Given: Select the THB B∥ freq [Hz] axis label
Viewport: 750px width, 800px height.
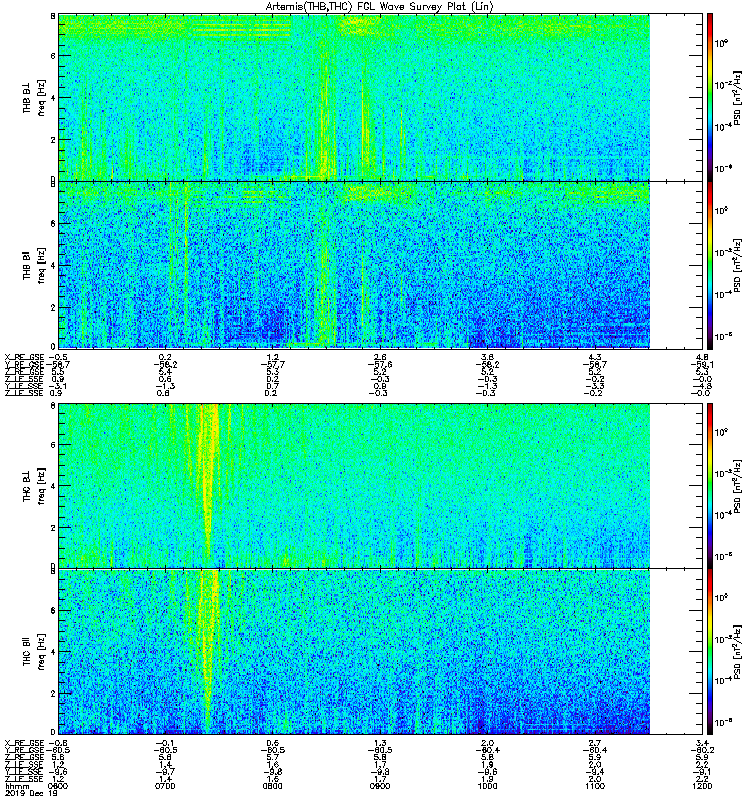Looking at the screenshot, I should point(34,265).
